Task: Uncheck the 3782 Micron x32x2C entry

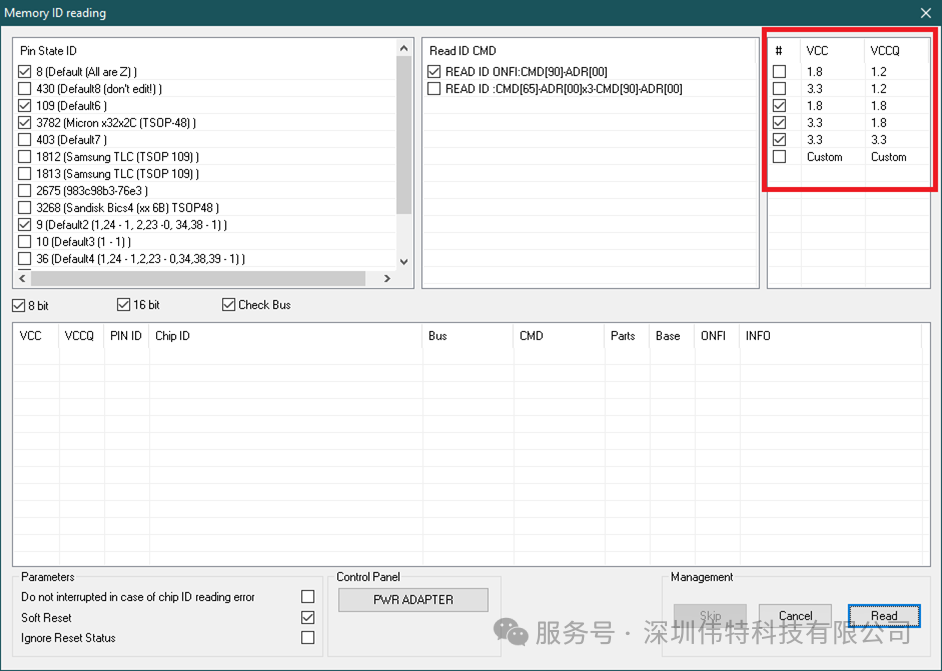Action: click(x=25, y=123)
